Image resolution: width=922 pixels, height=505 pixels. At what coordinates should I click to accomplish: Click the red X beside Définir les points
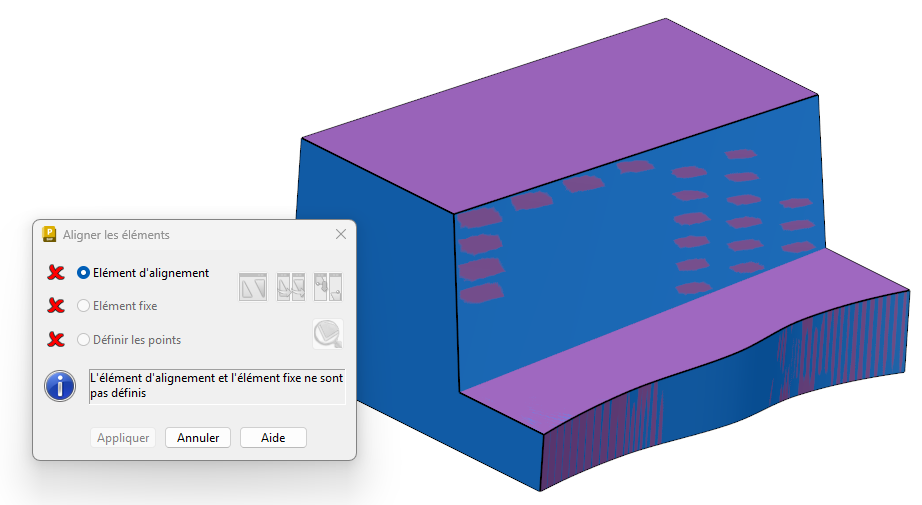(56, 340)
